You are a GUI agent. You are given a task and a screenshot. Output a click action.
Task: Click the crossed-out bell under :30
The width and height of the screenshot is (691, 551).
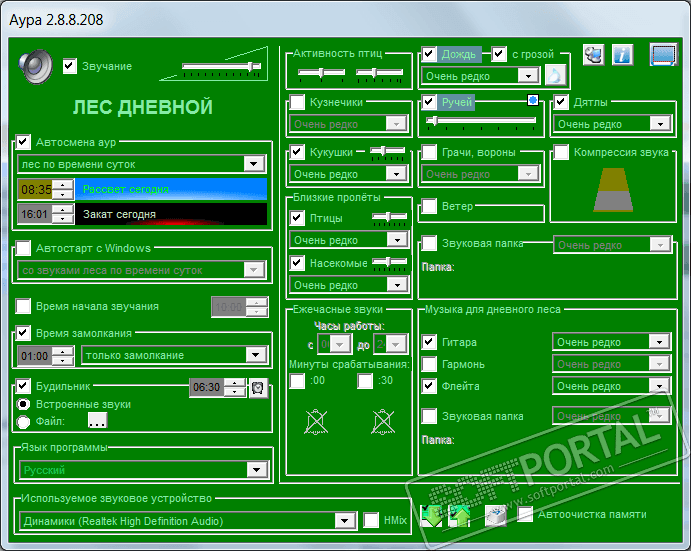tap(383, 422)
